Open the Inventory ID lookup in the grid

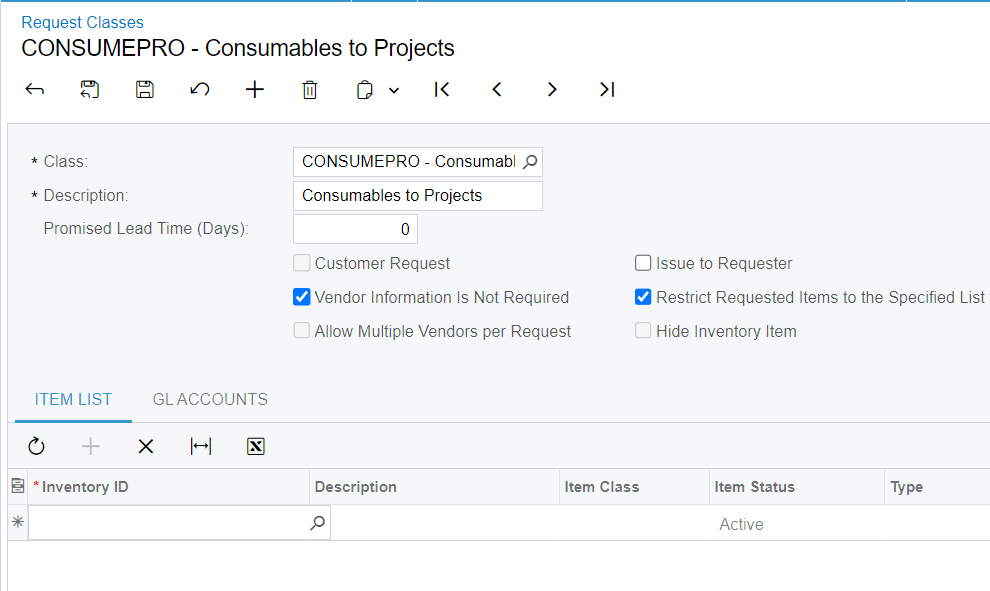(x=318, y=523)
